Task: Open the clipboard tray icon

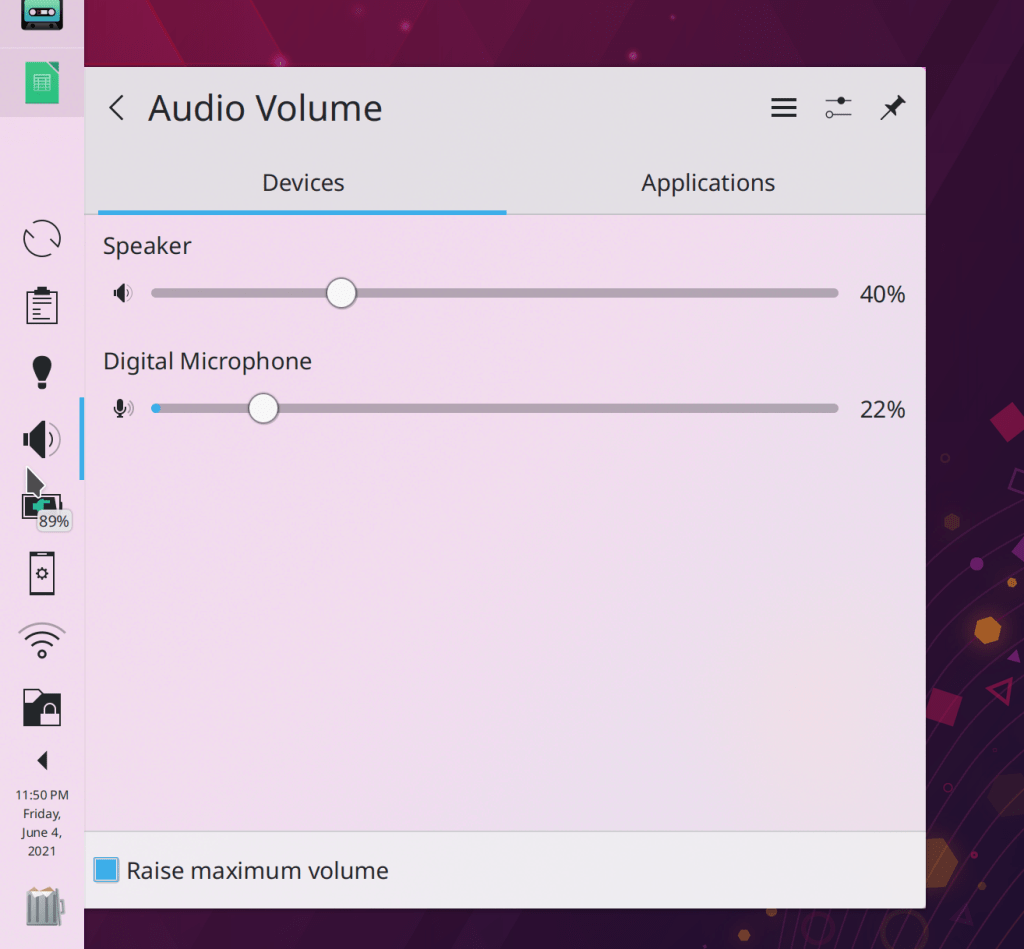Action: 42,306
